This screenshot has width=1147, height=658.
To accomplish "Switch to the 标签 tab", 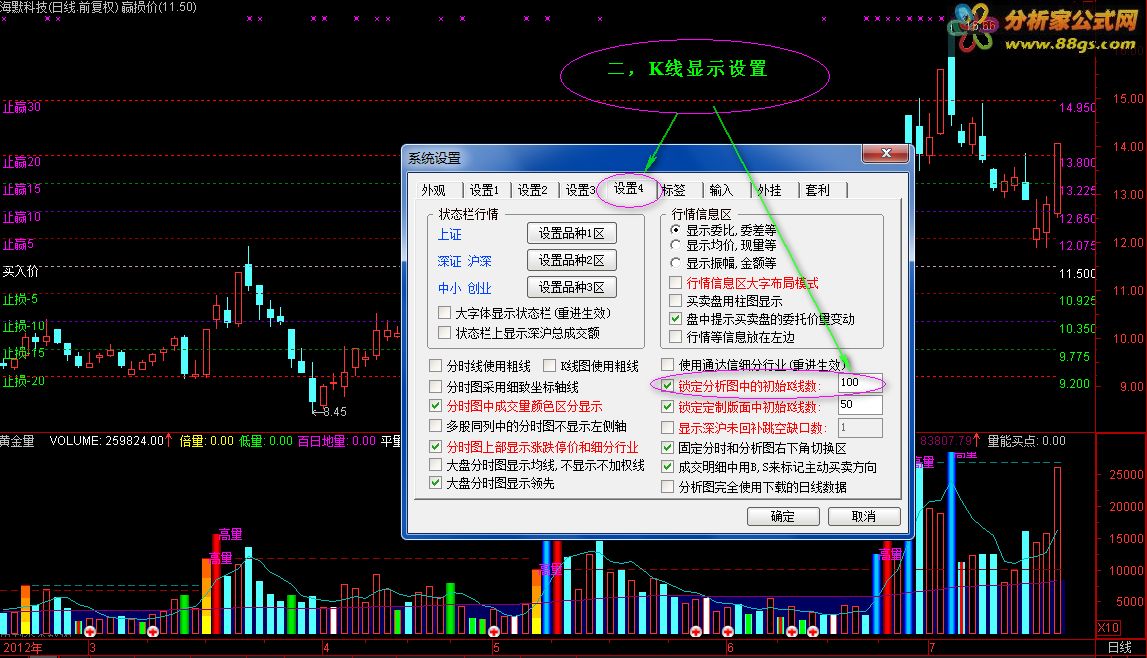I will [x=674, y=190].
